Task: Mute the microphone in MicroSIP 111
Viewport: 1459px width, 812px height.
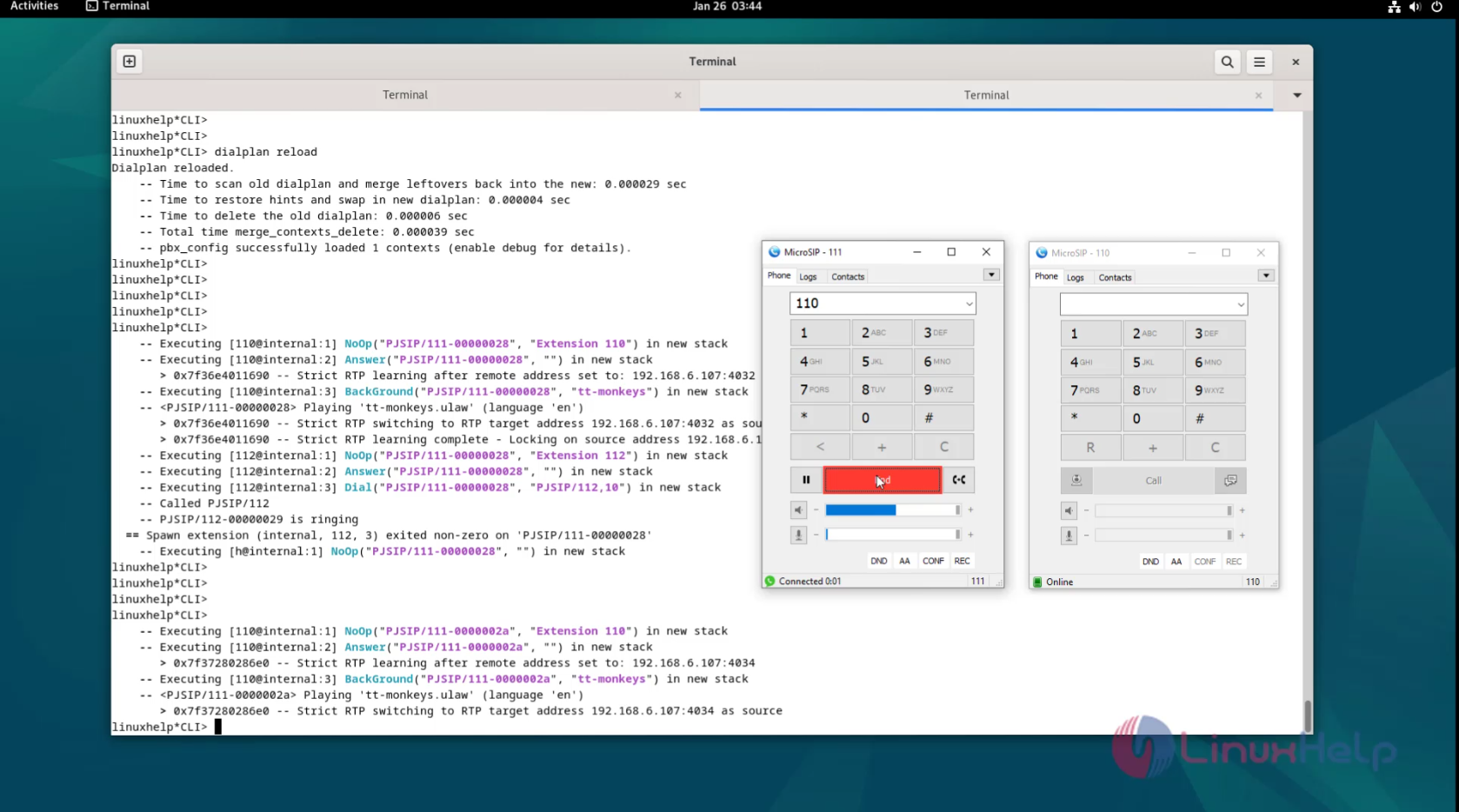Action: tap(798, 535)
